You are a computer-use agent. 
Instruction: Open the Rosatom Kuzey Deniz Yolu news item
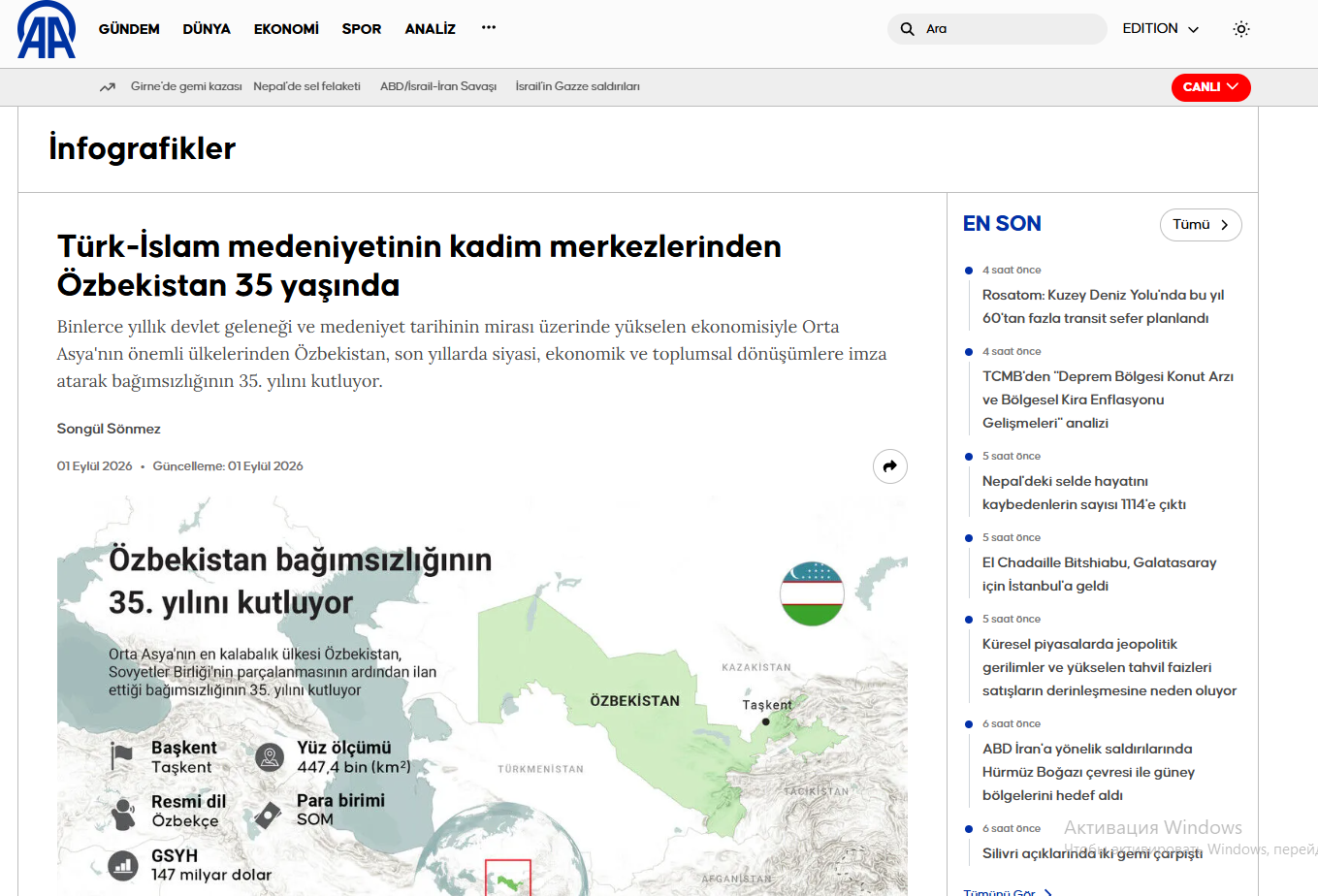(x=1103, y=306)
